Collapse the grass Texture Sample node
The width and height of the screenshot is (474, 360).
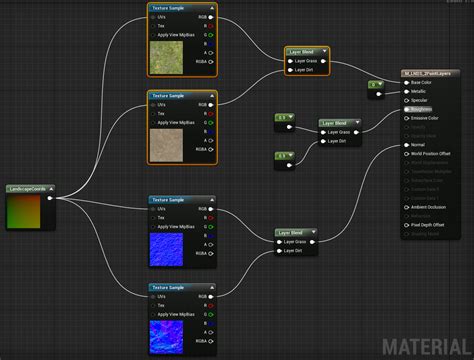[212, 8]
